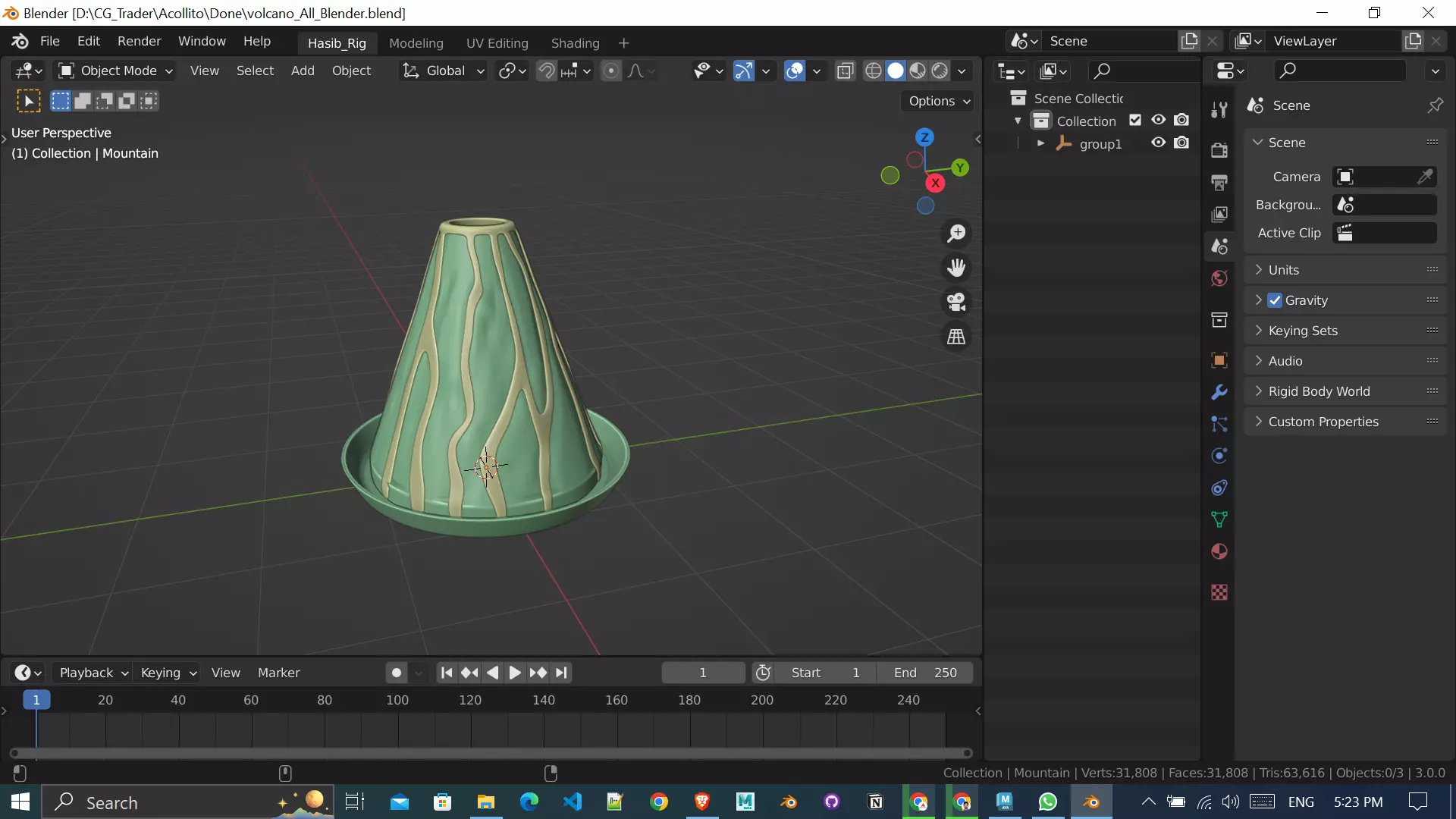
Task: Click the zoom view magnifier icon
Action: [x=956, y=234]
